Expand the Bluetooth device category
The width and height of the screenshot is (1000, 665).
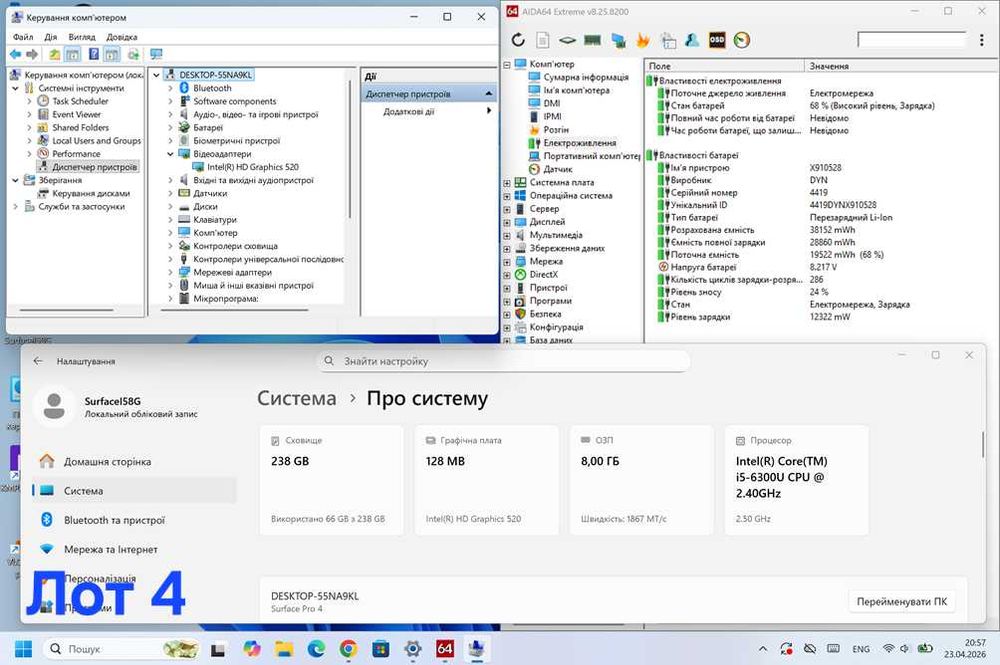pyautogui.click(x=170, y=88)
